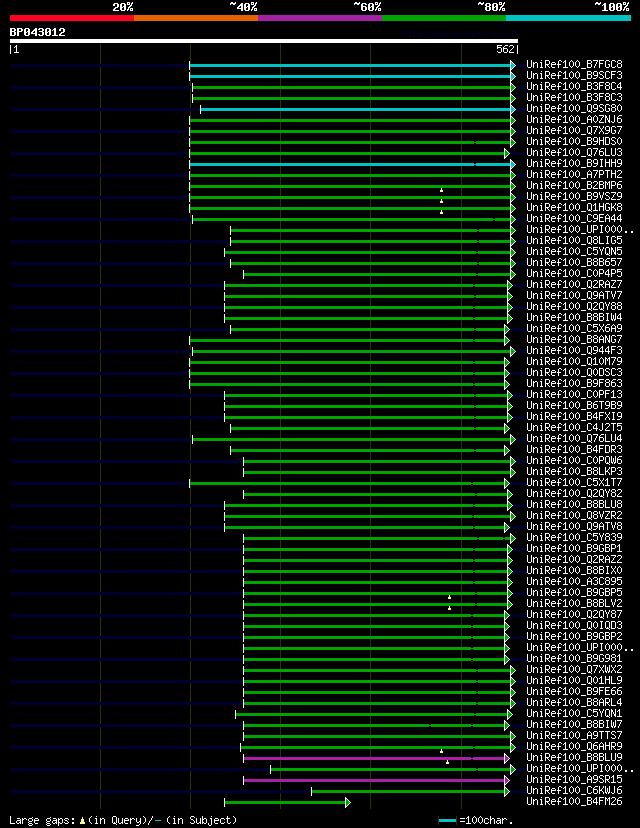Select UniRef100_Q1HGK8 hit name
Image resolution: width=640 pixels, height=828 pixels.
click(x=574, y=208)
